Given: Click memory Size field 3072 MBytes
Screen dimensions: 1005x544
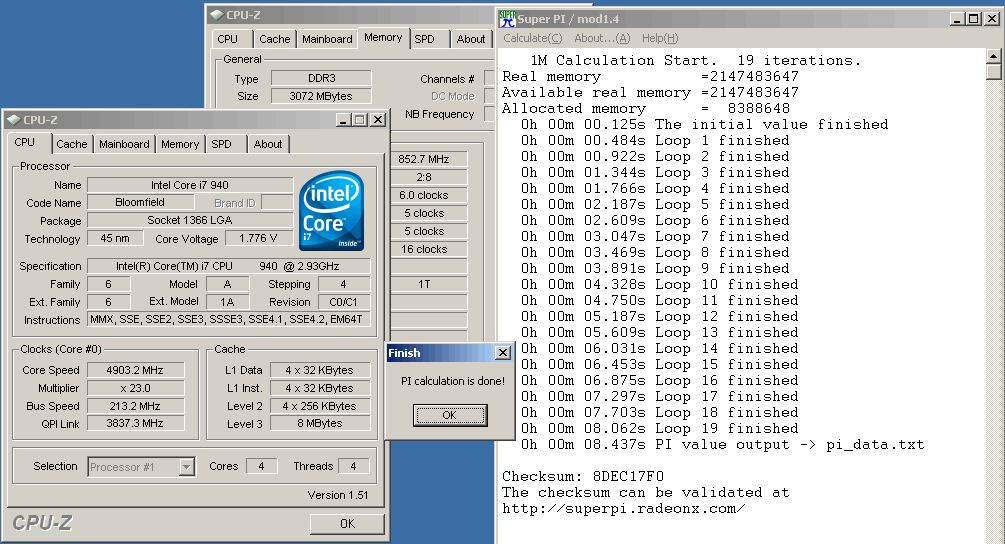Looking at the screenshot, I should coord(321,96).
